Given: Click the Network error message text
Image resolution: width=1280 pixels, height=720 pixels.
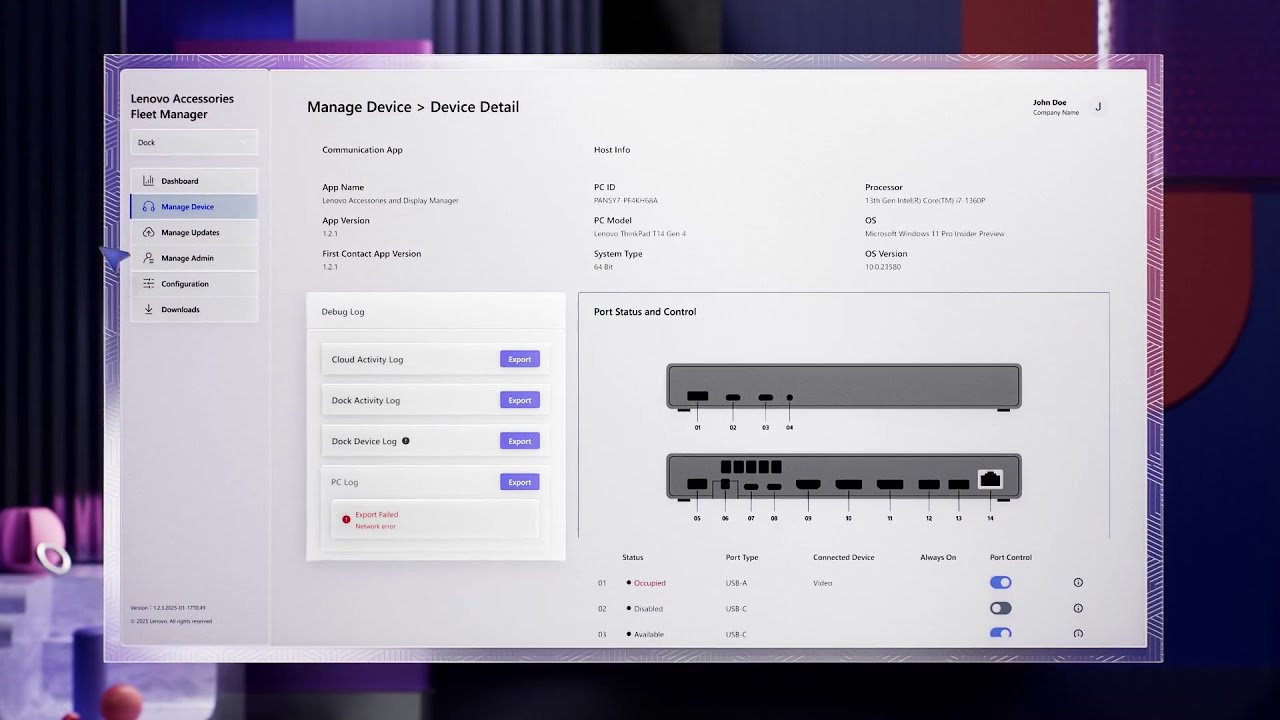Looking at the screenshot, I should [375, 526].
